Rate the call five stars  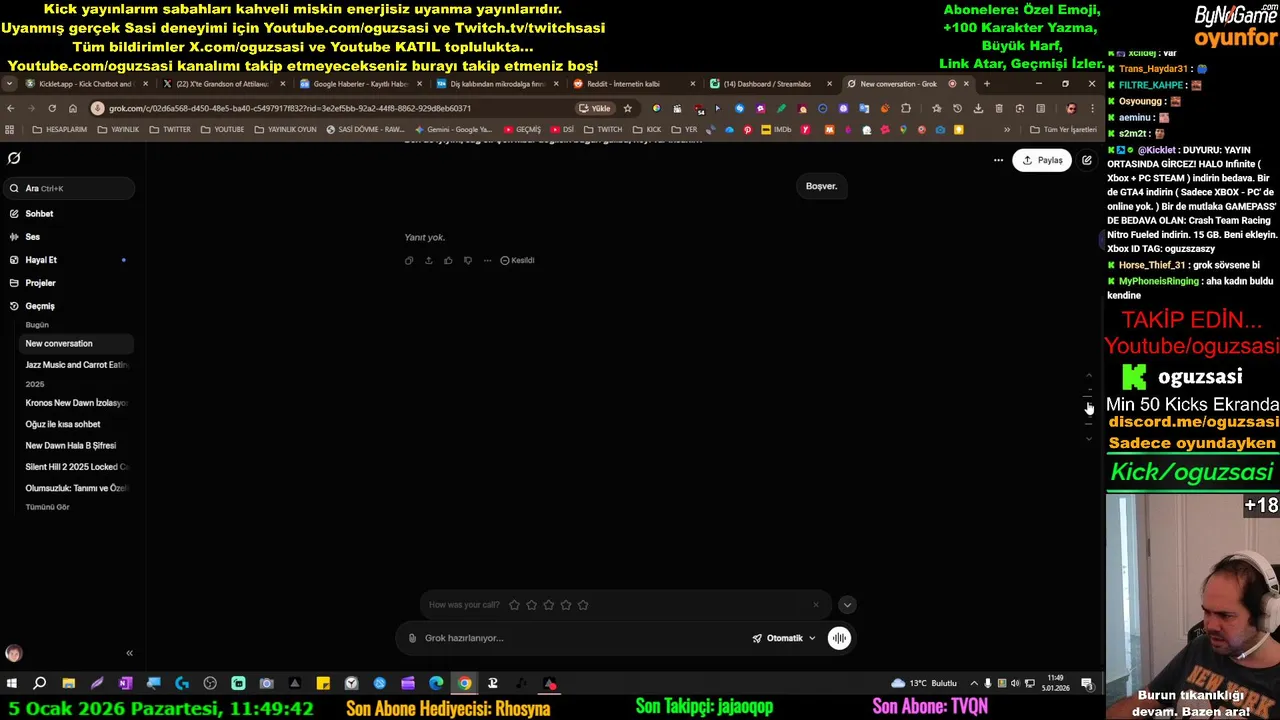click(583, 605)
